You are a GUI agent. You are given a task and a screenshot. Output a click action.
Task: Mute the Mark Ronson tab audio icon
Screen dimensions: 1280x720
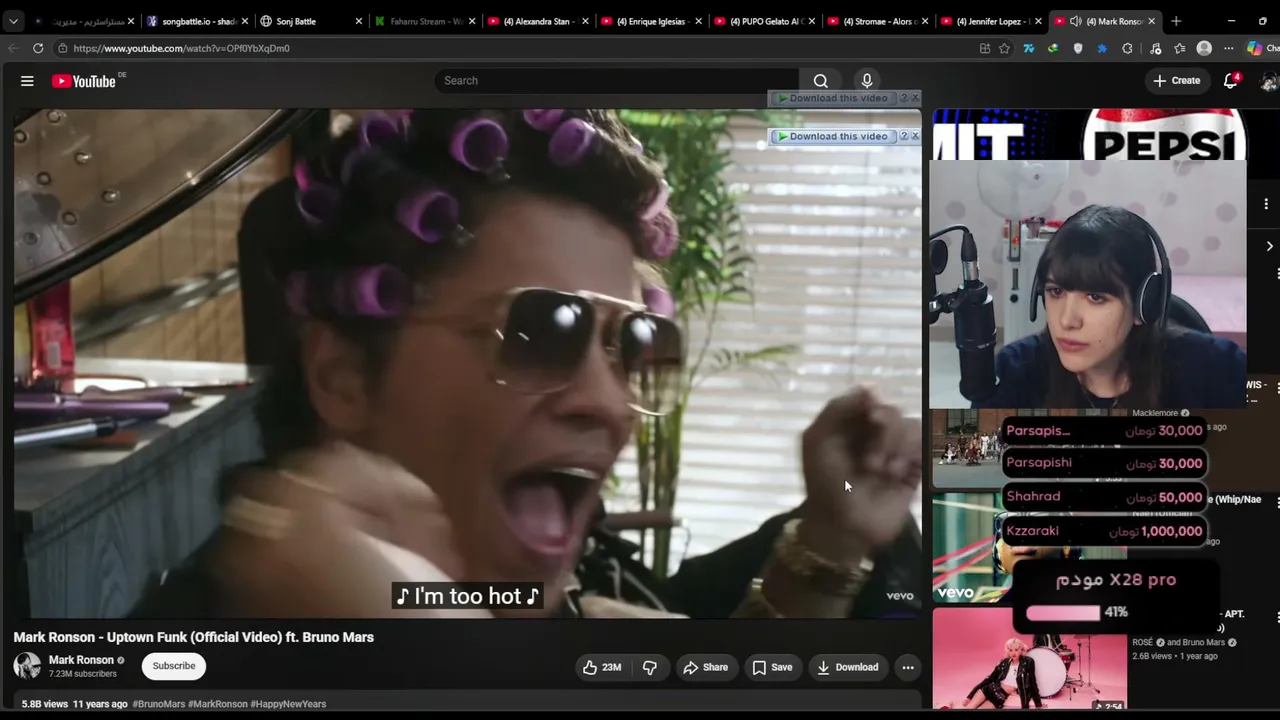(x=1075, y=21)
